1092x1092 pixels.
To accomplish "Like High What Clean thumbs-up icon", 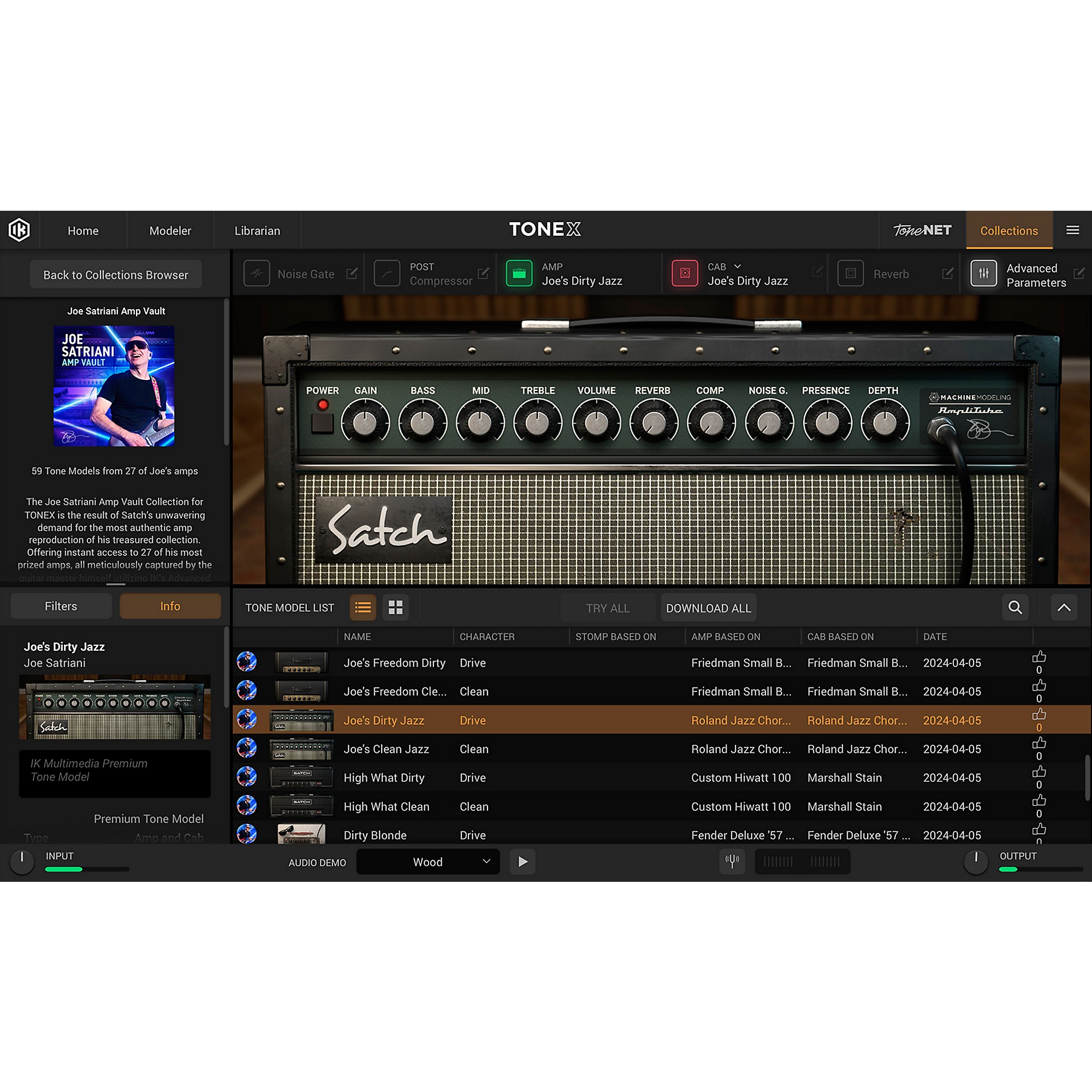I will [1039, 801].
